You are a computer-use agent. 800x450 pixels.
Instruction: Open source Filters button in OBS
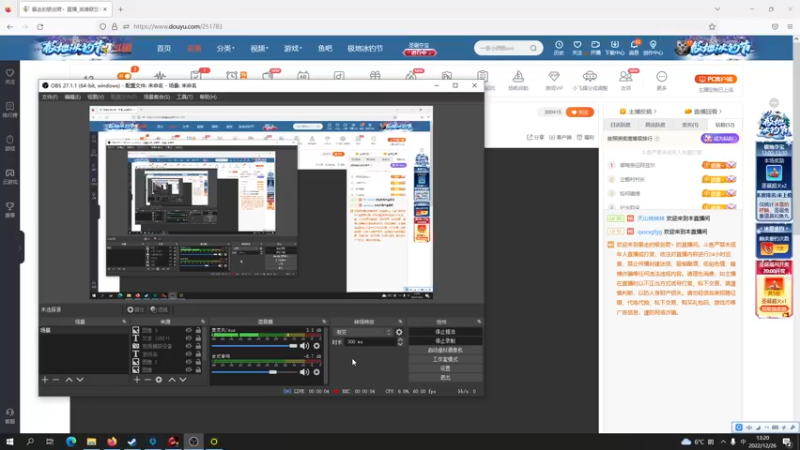pos(159,310)
